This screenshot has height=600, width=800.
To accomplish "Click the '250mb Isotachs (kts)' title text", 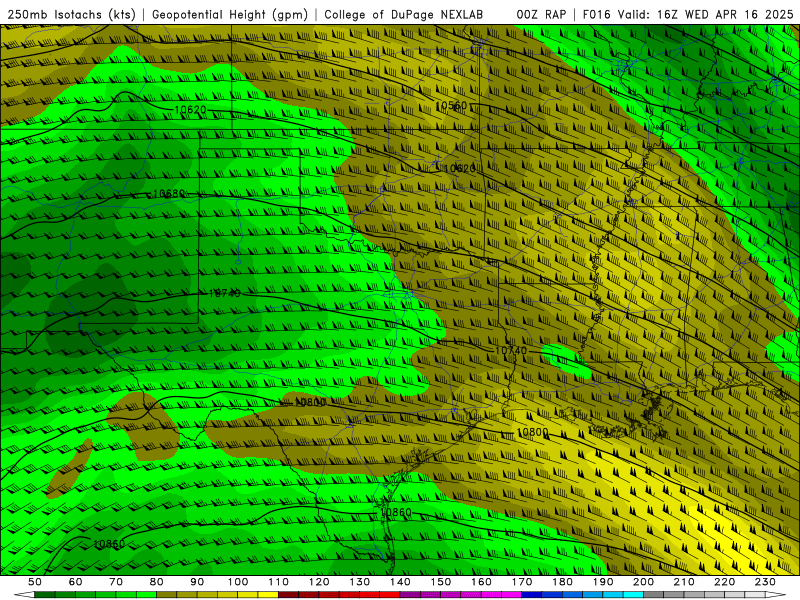I will pos(72,15).
